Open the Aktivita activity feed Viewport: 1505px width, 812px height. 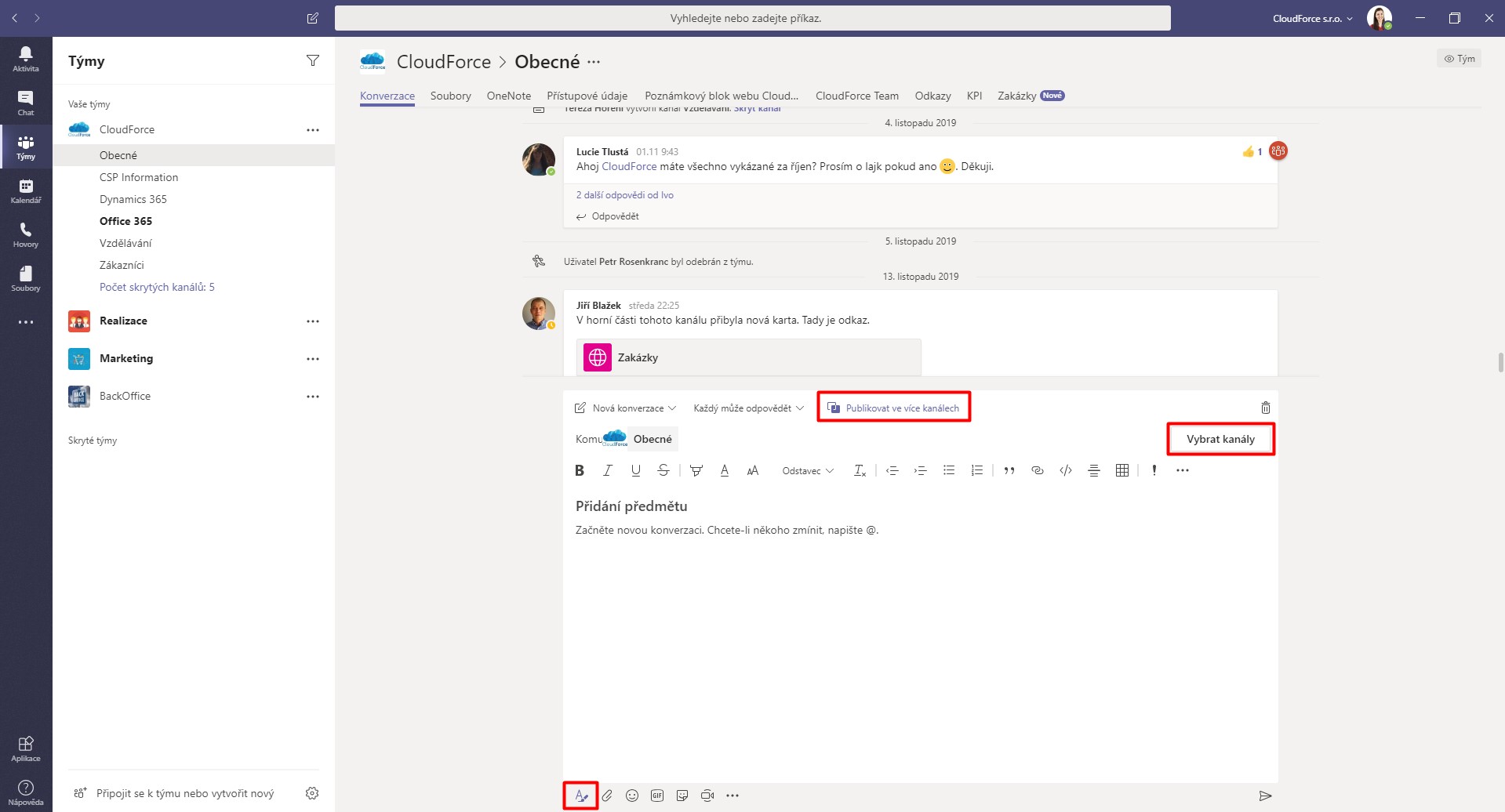pyautogui.click(x=26, y=59)
